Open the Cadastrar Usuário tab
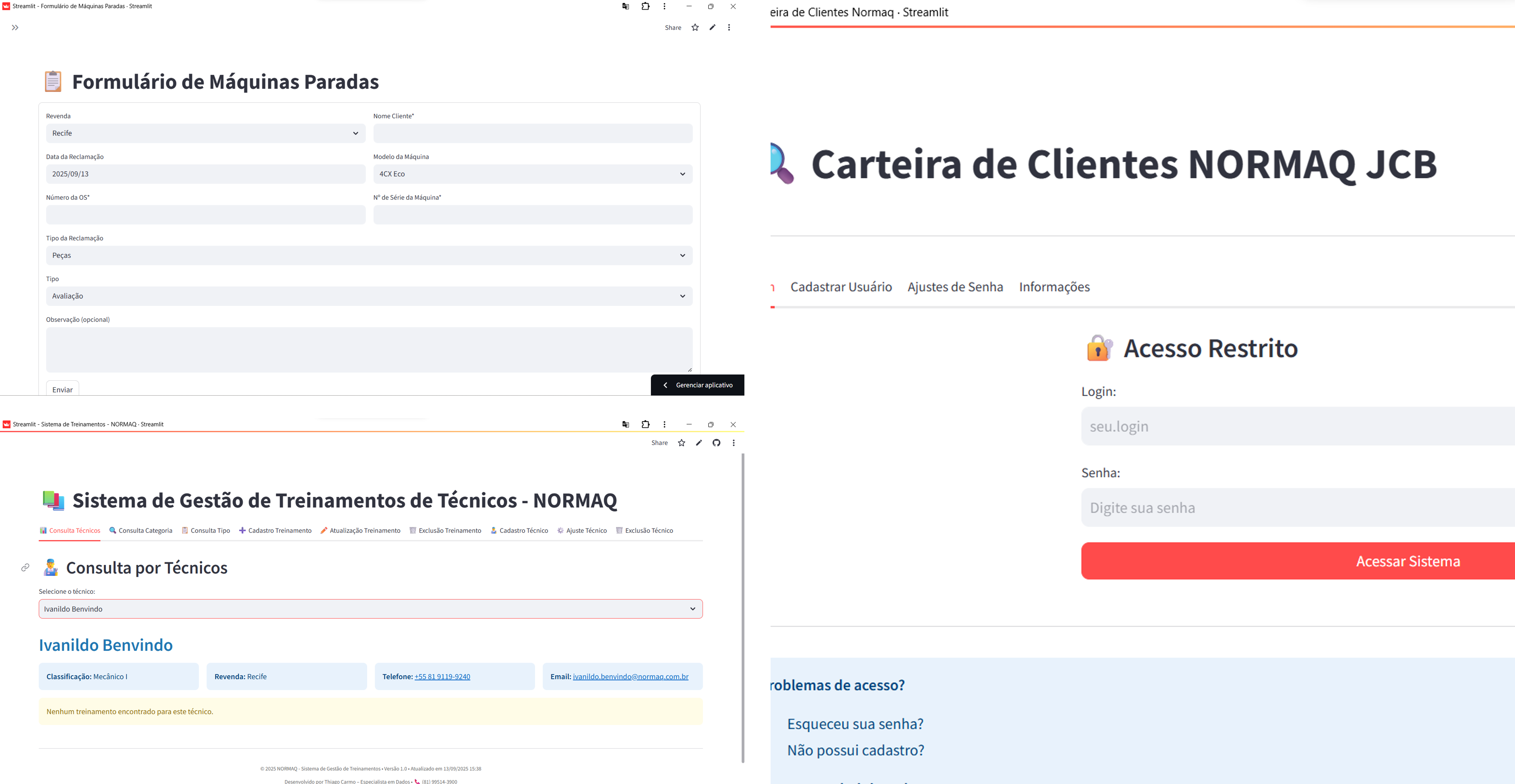This screenshot has width=1515, height=784. [x=841, y=287]
